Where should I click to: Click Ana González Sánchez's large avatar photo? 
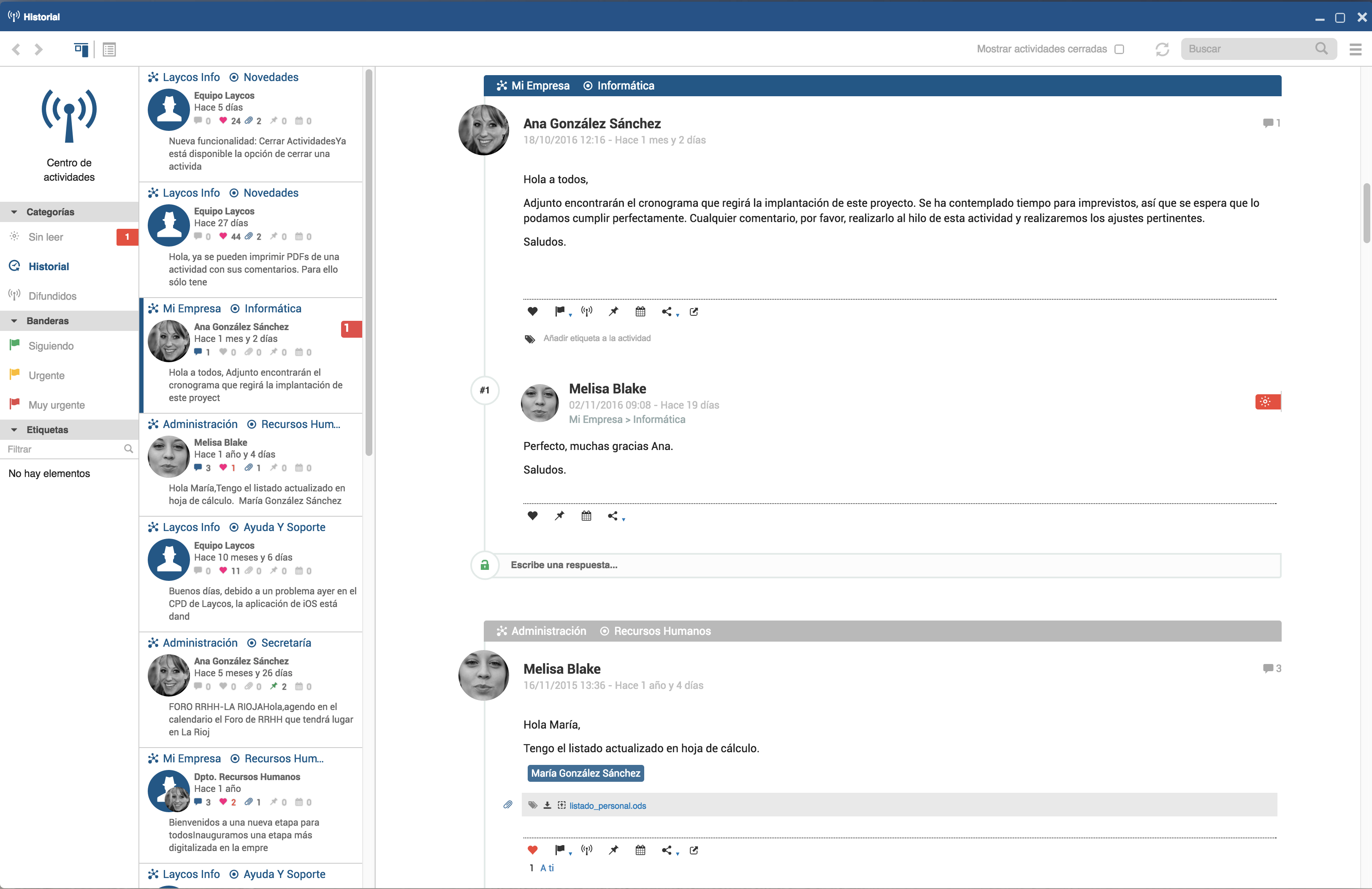(x=484, y=130)
